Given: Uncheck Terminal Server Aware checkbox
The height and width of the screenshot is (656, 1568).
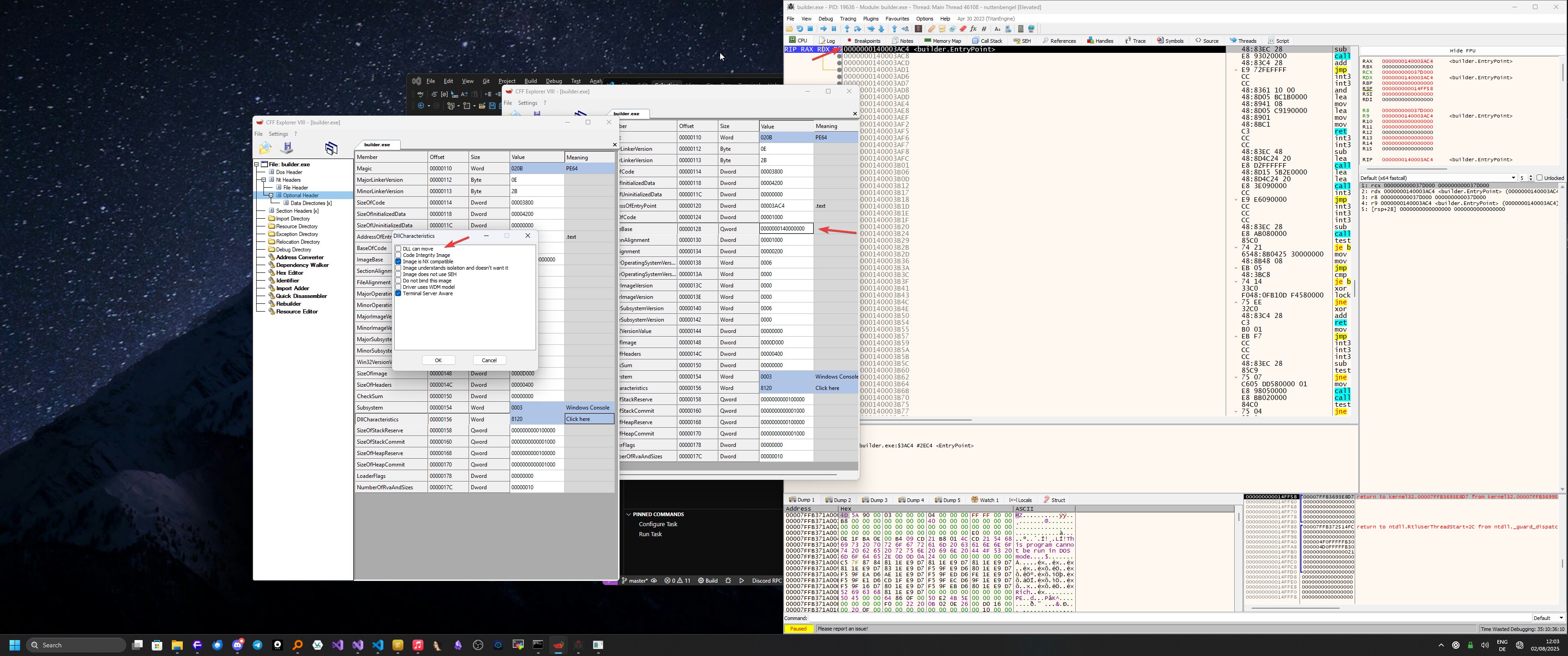Looking at the screenshot, I should (x=398, y=293).
